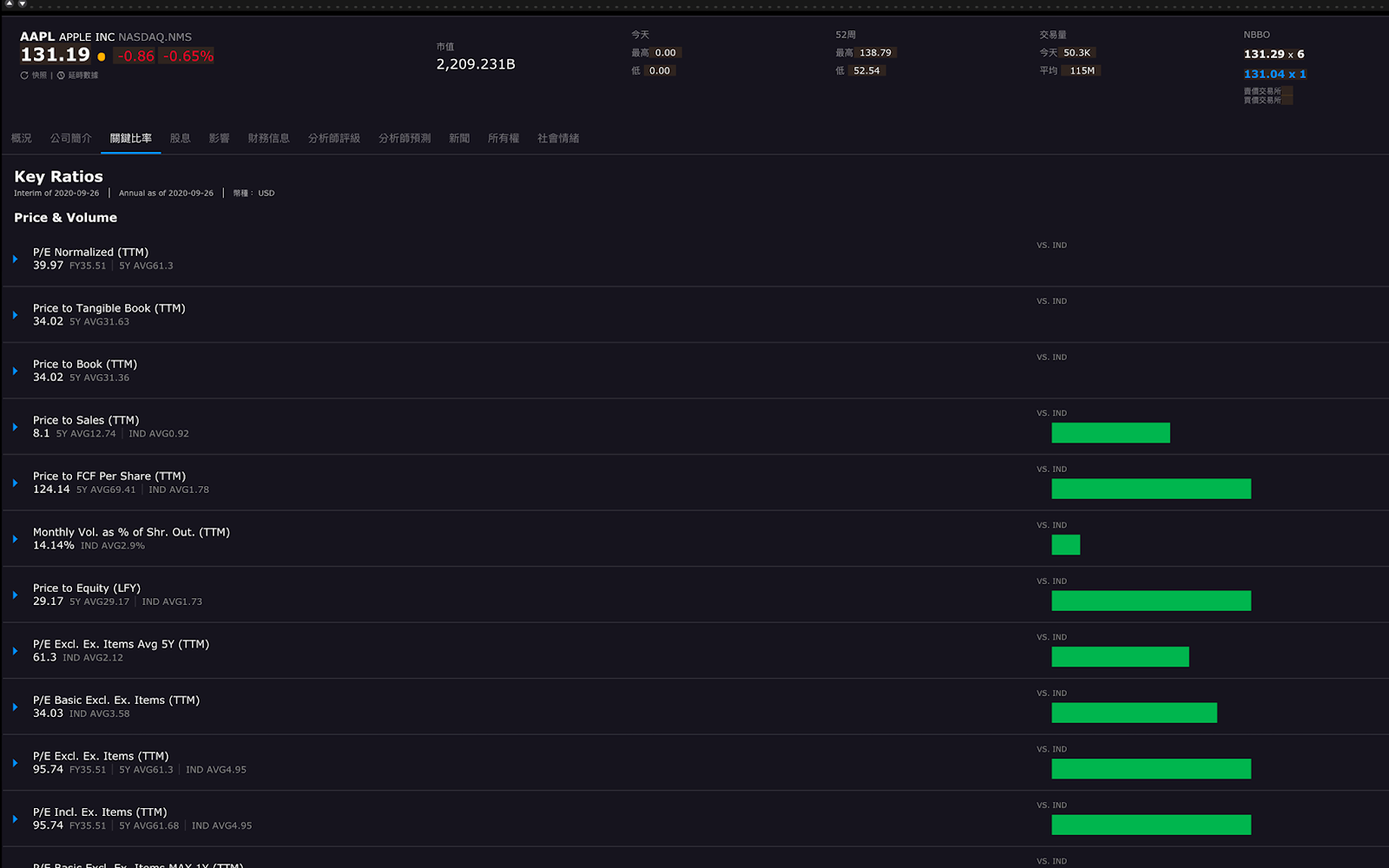This screenshot has height=868, width=1389.
Task: Switch to the 新聞 news tab
Action: pyautogui.click(x=459, y=138)
